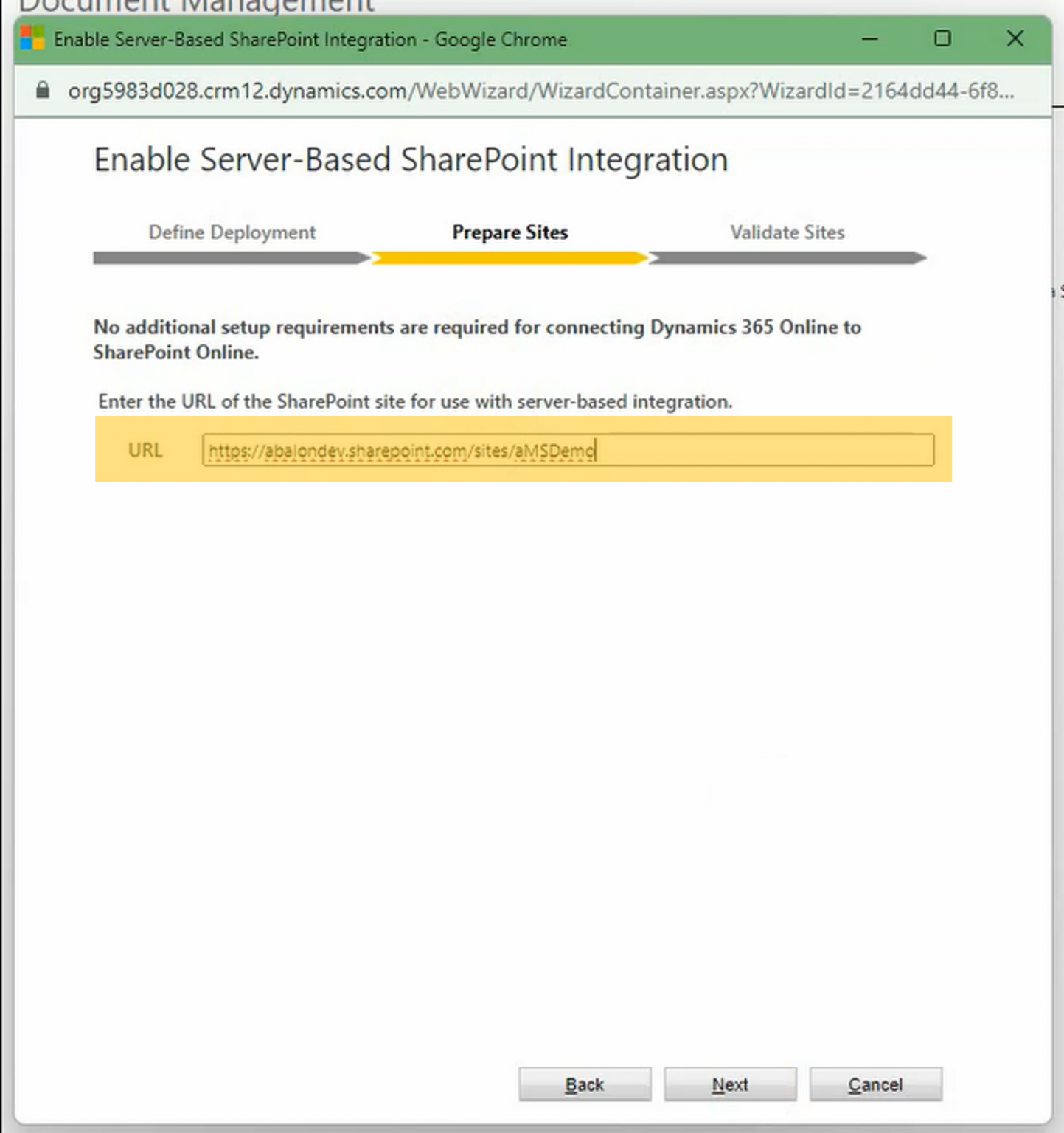Select the Define Deployment wizard step
The height and width of the screenshot is (1133, 1064).
tap(232, 232)
